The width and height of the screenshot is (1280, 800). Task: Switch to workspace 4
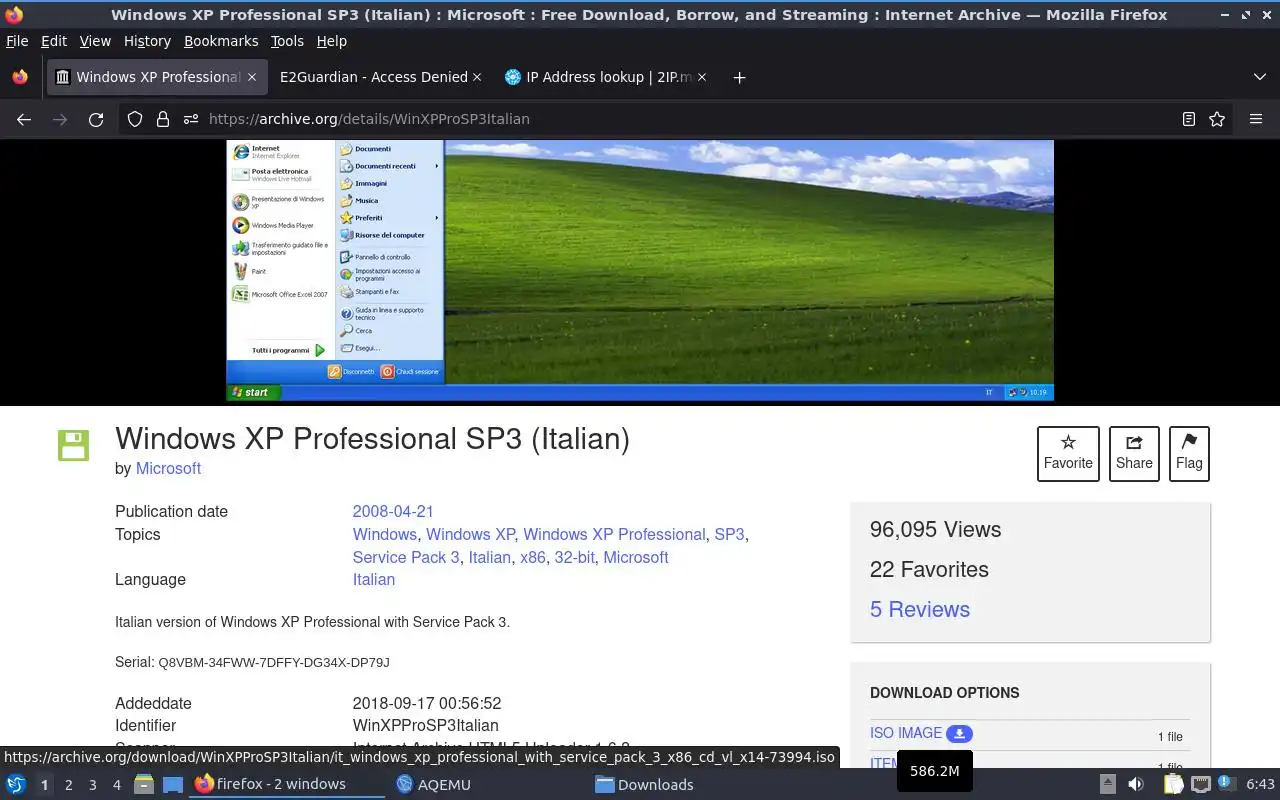[x=116, y=785]
